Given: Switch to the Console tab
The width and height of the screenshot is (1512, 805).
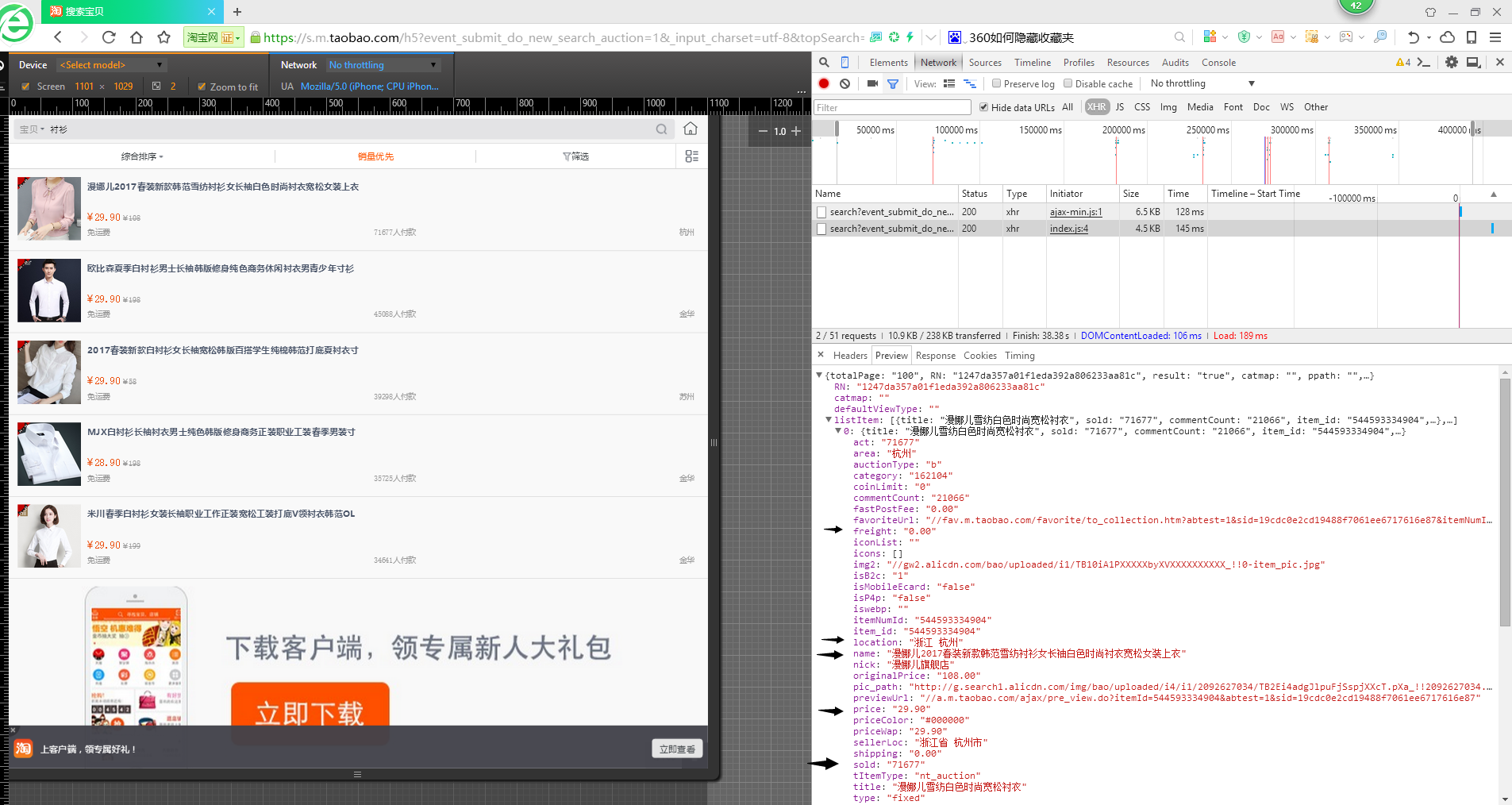Looking at the screenshot, I should pos(1218,63).
